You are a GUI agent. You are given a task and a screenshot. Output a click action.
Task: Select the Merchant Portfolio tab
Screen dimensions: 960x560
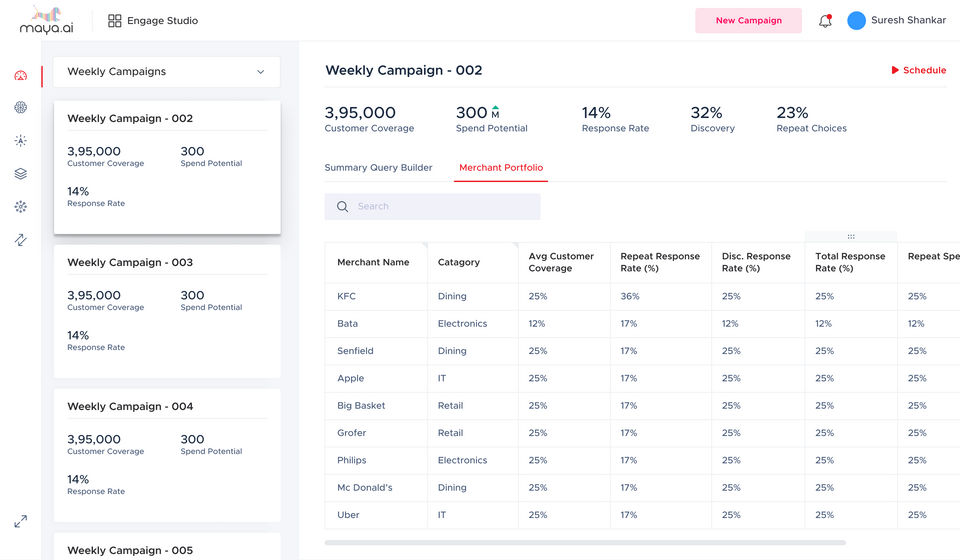tap(501, 168)
